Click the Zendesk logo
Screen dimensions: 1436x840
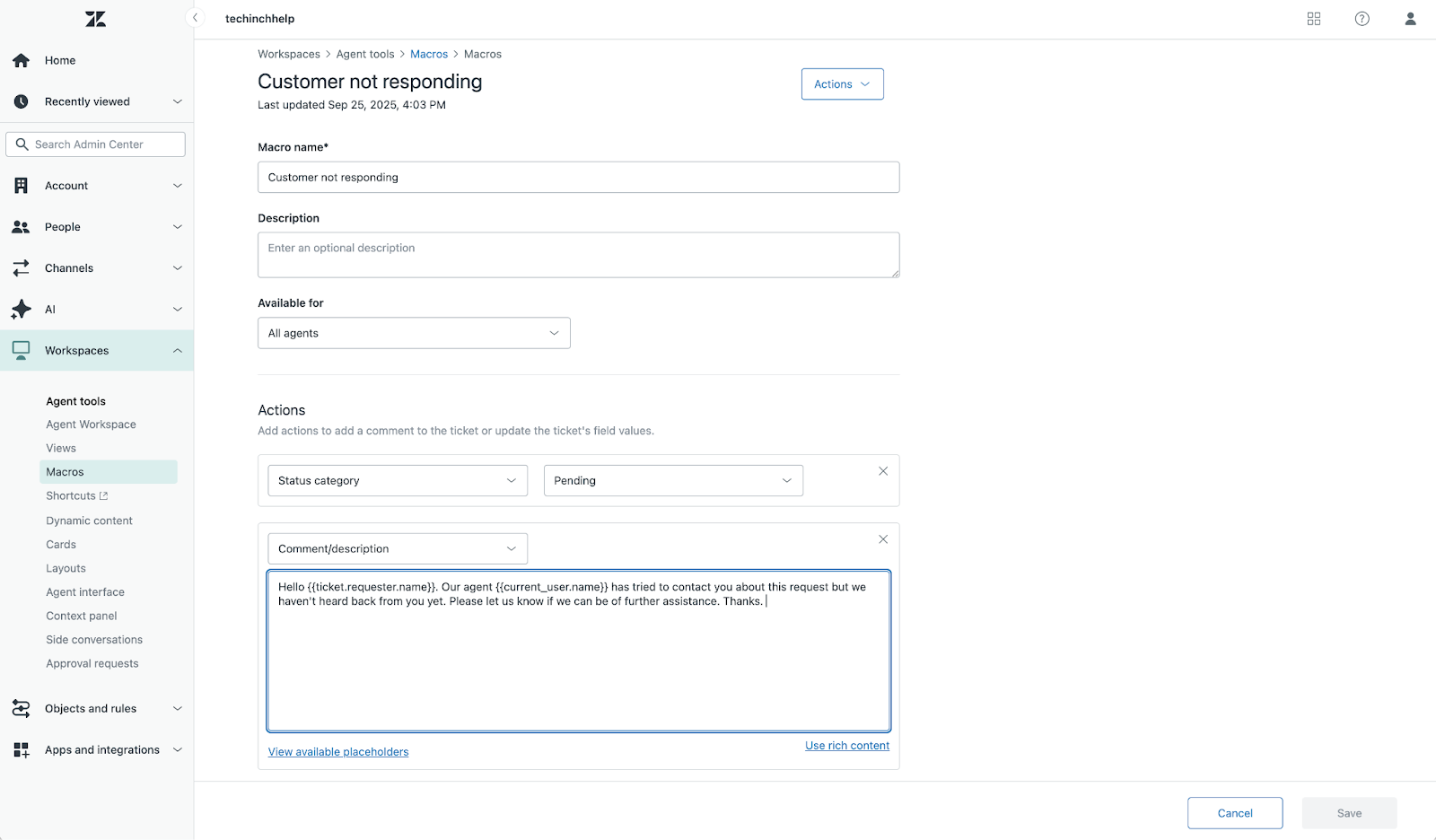coord(96,18)
